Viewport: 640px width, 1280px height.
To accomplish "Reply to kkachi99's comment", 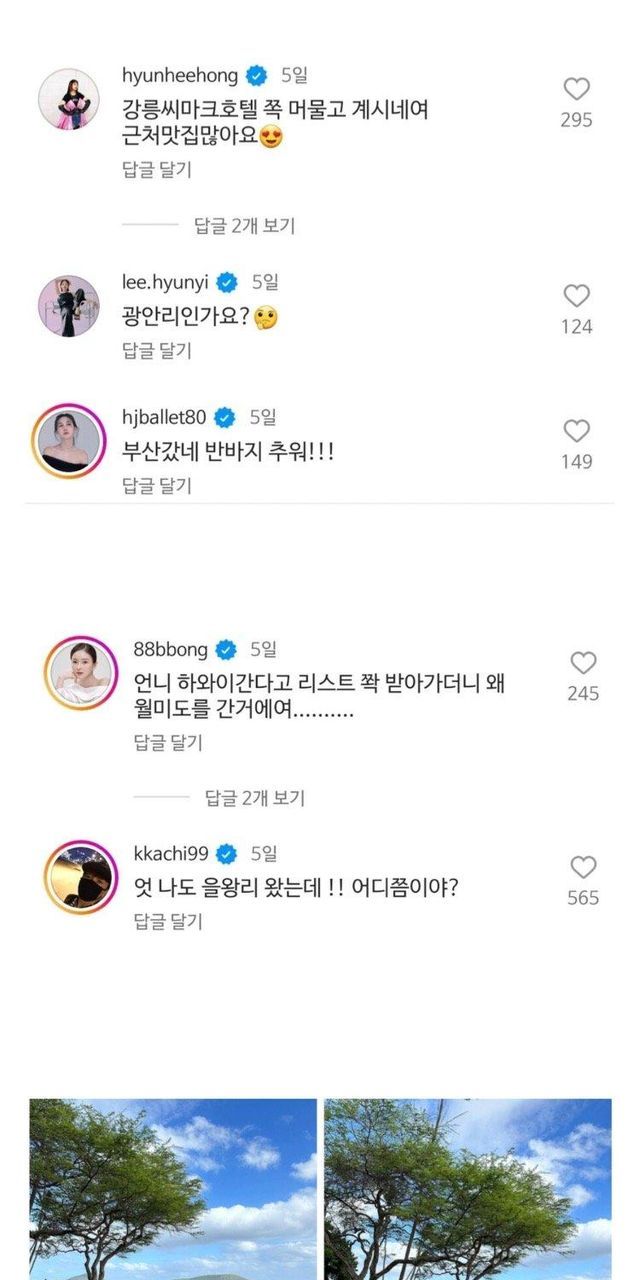I will (x=168, y=921).
